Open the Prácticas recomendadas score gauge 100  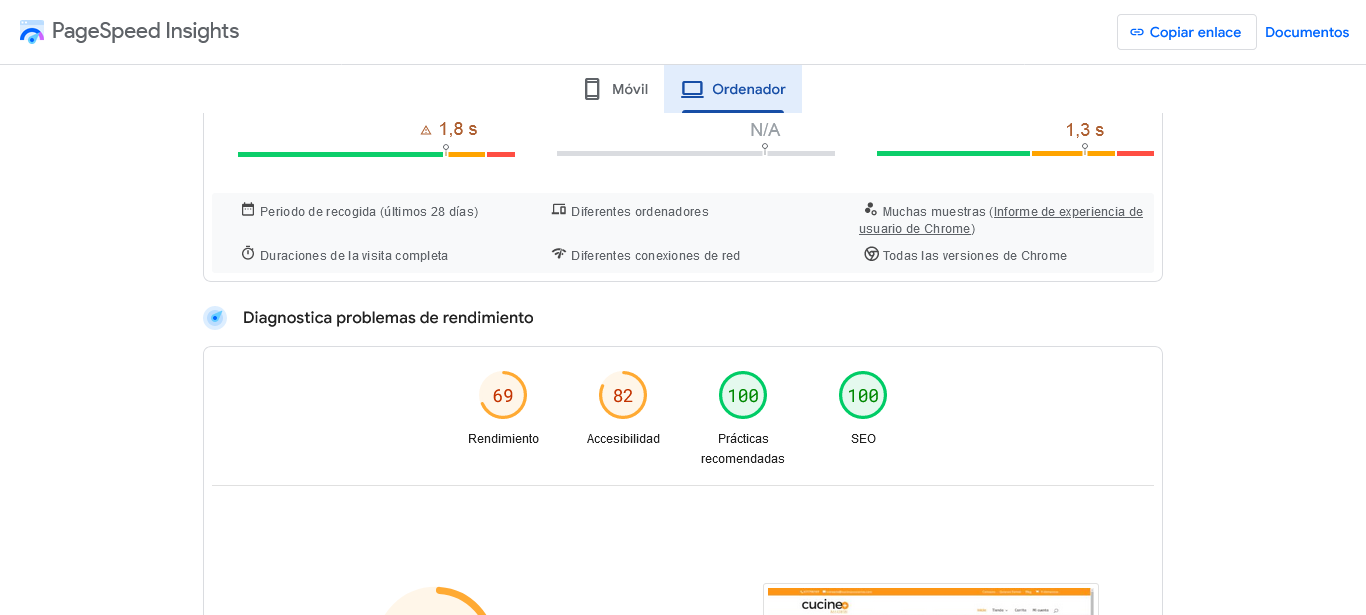(x=743, y=395)
